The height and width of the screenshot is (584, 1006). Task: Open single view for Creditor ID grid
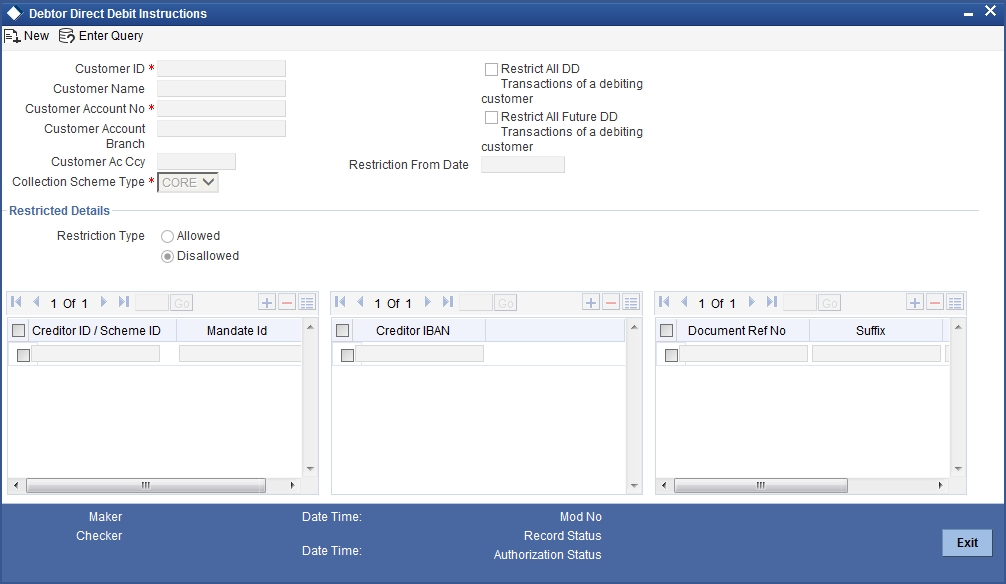307,302
